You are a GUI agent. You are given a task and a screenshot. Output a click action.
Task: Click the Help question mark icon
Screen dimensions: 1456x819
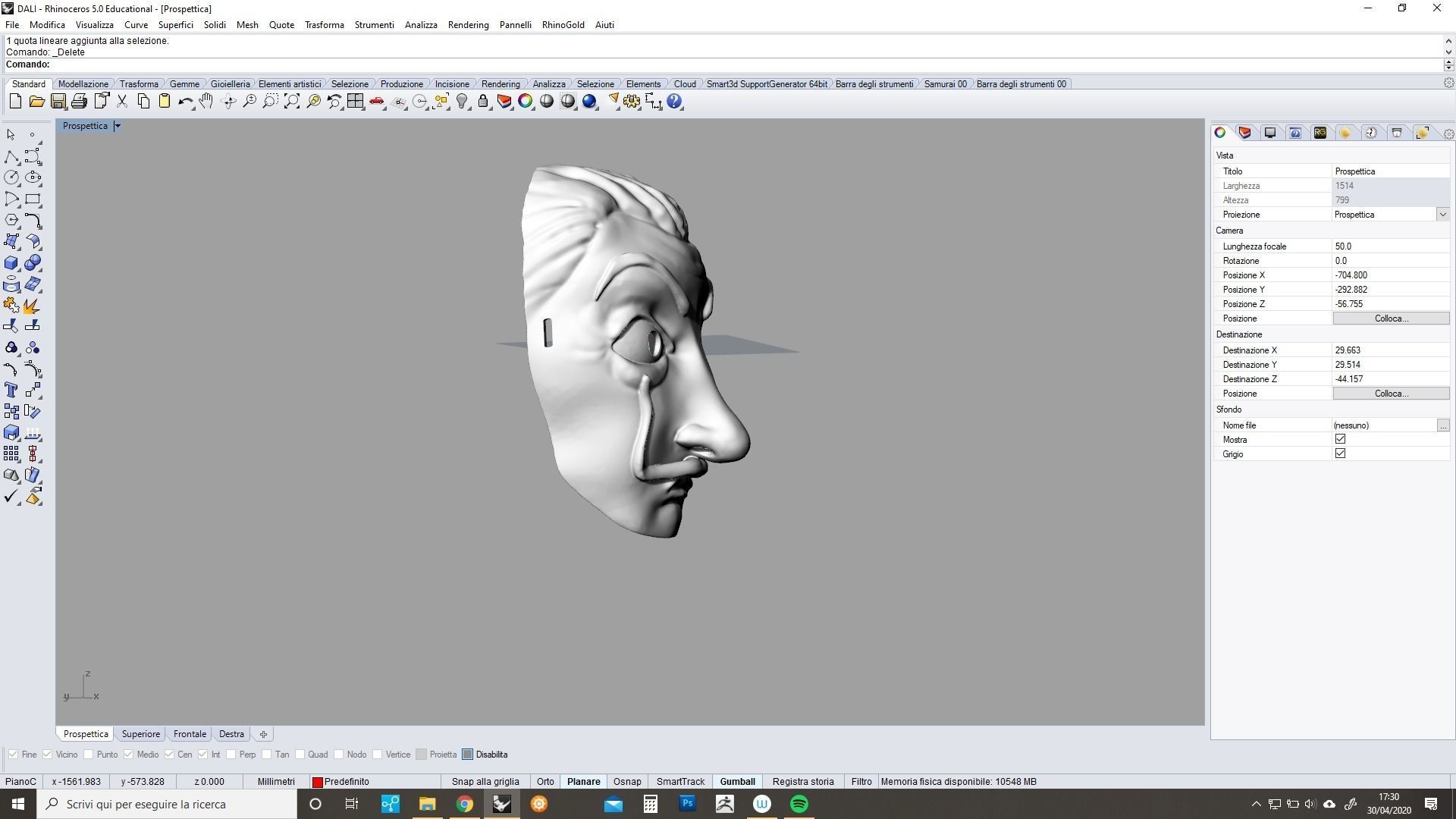click(x=674, y=102)
